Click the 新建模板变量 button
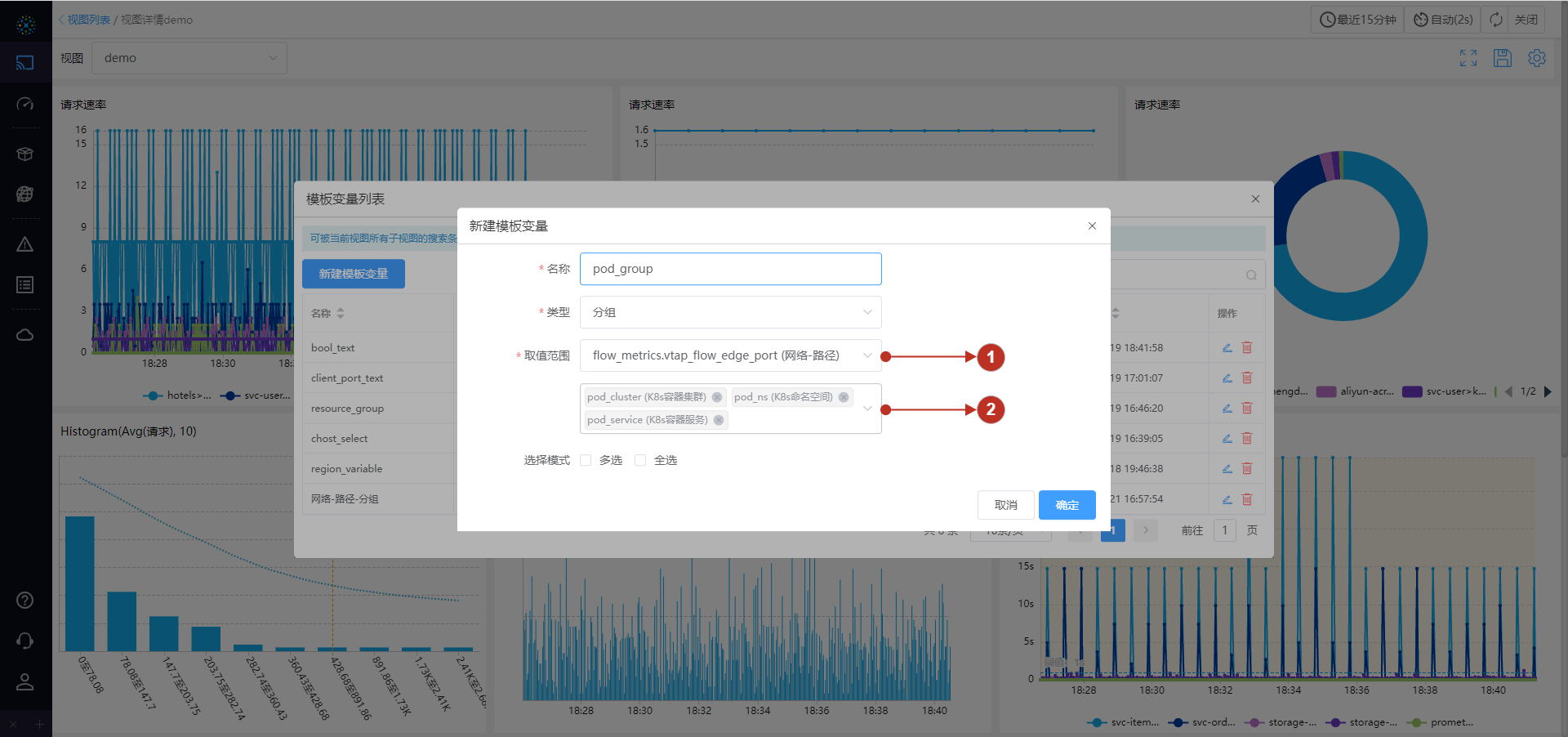 pos(353,274)
